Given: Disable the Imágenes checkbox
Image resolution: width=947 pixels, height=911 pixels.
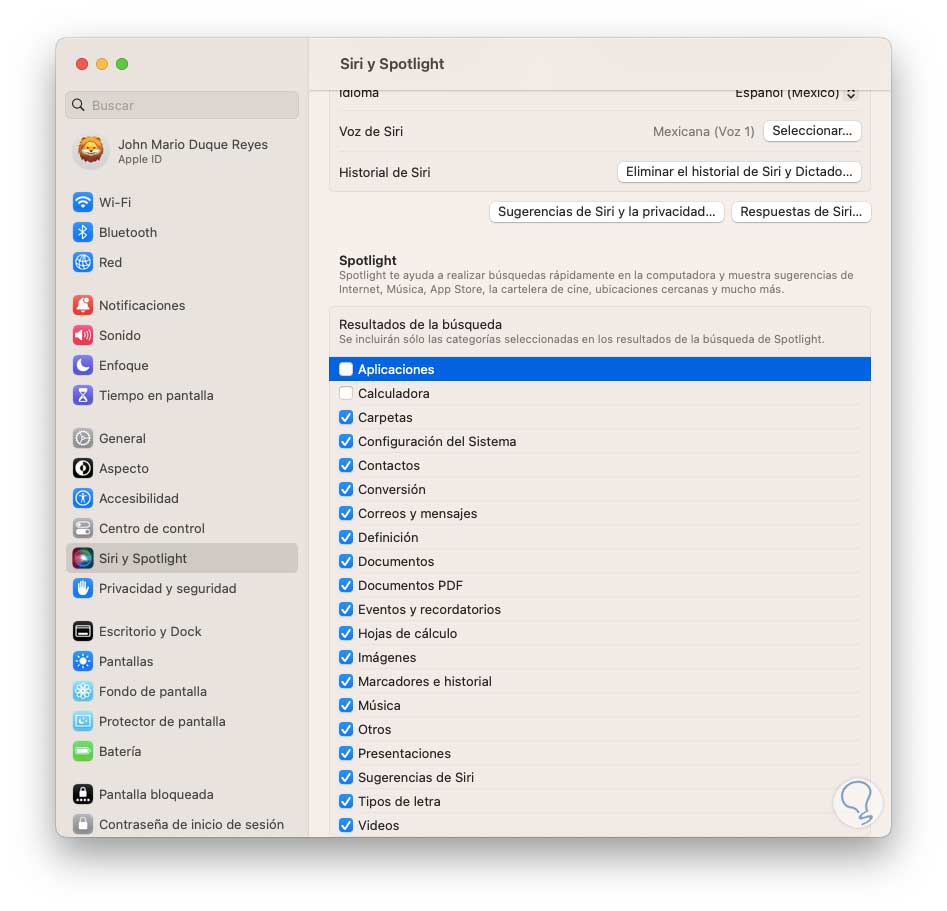Looking at the screenshot, I should tap(346, 657).
